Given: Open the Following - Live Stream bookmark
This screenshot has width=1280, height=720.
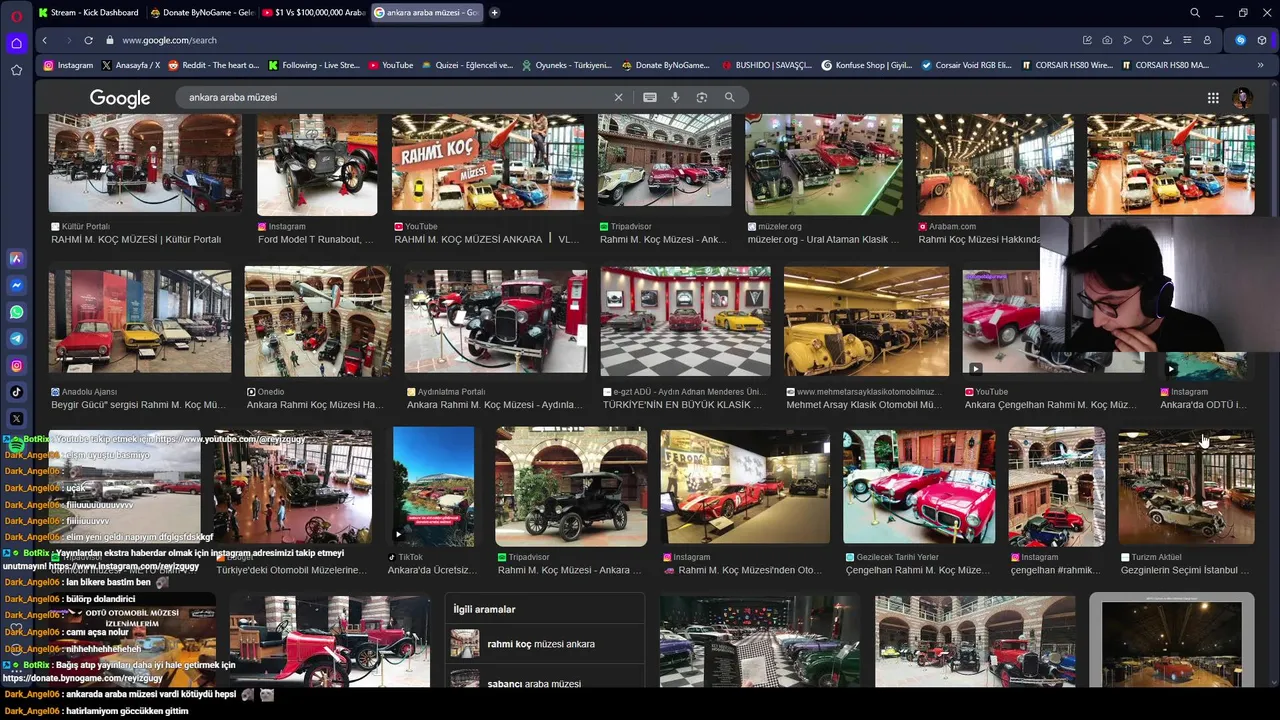Looking at the screenshot, I should coord(313,65).
